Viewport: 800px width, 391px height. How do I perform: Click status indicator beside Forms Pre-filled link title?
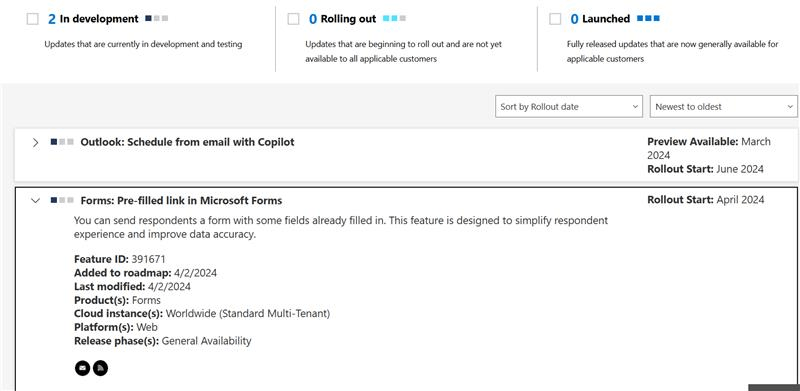pos(62,200)
